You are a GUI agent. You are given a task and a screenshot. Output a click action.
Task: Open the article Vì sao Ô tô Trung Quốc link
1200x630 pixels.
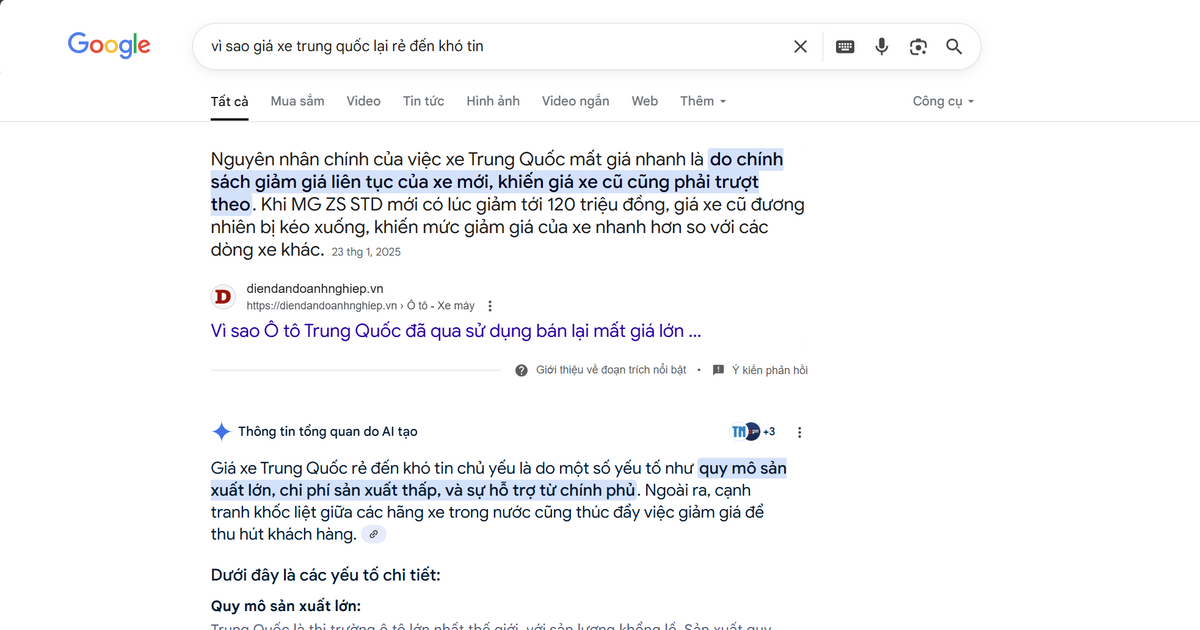[455, 330]
